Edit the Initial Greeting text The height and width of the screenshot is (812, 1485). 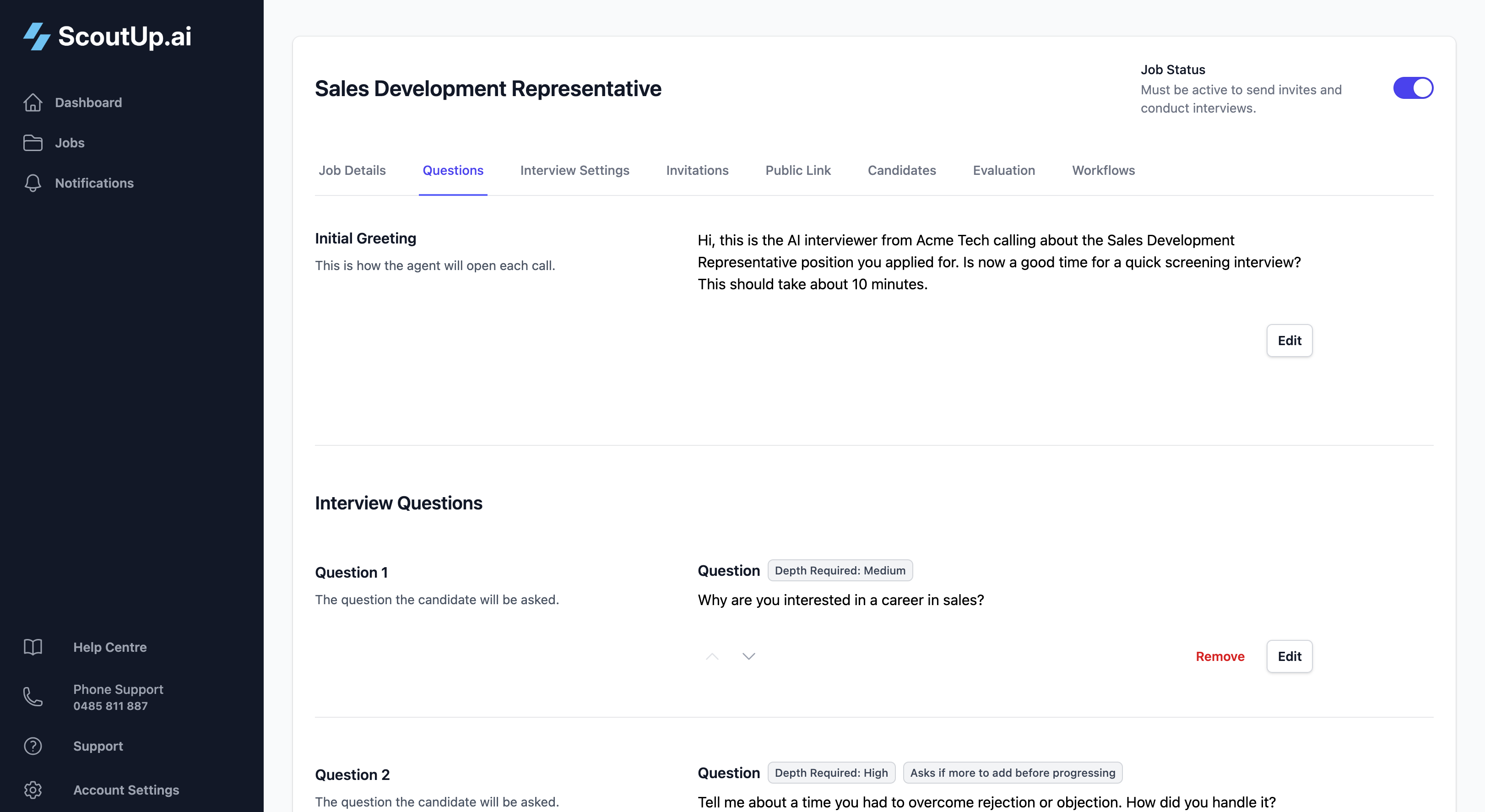pos(1289,340)
